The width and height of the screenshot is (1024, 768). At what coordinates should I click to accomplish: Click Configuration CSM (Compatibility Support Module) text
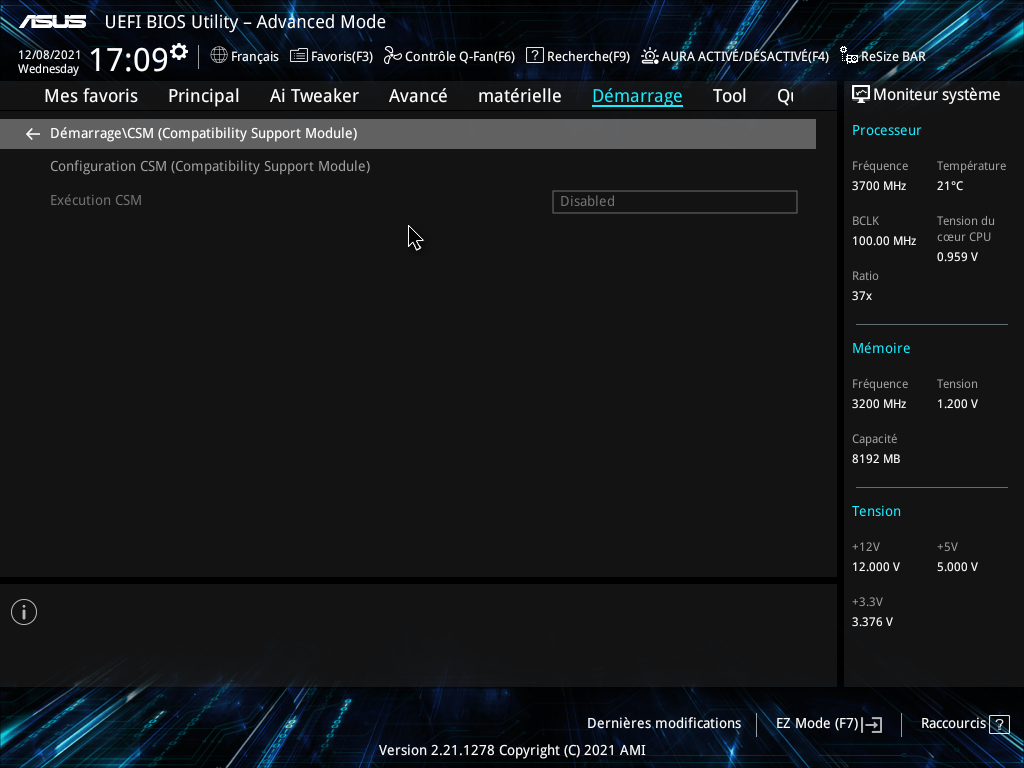coord(210,167)
